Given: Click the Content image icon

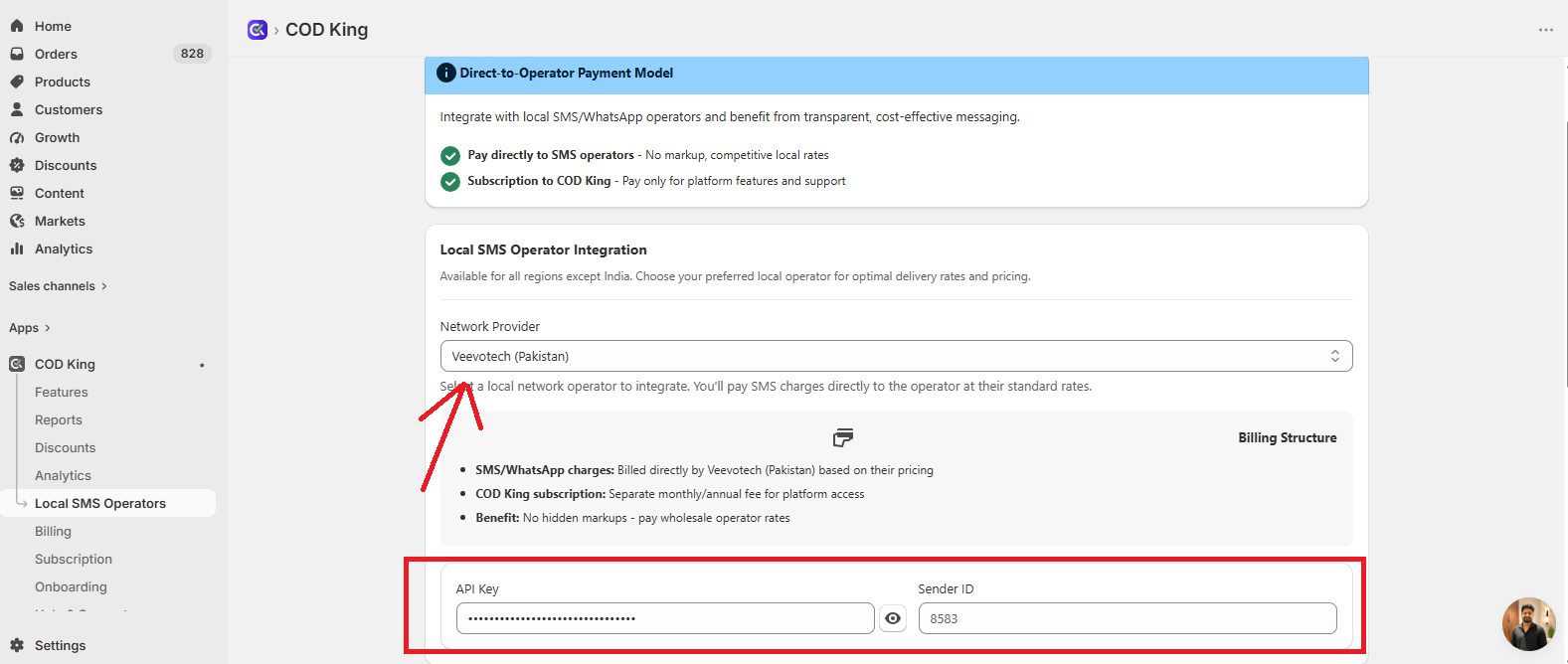Looking at the screenshot, I should (x=17, y=193).
